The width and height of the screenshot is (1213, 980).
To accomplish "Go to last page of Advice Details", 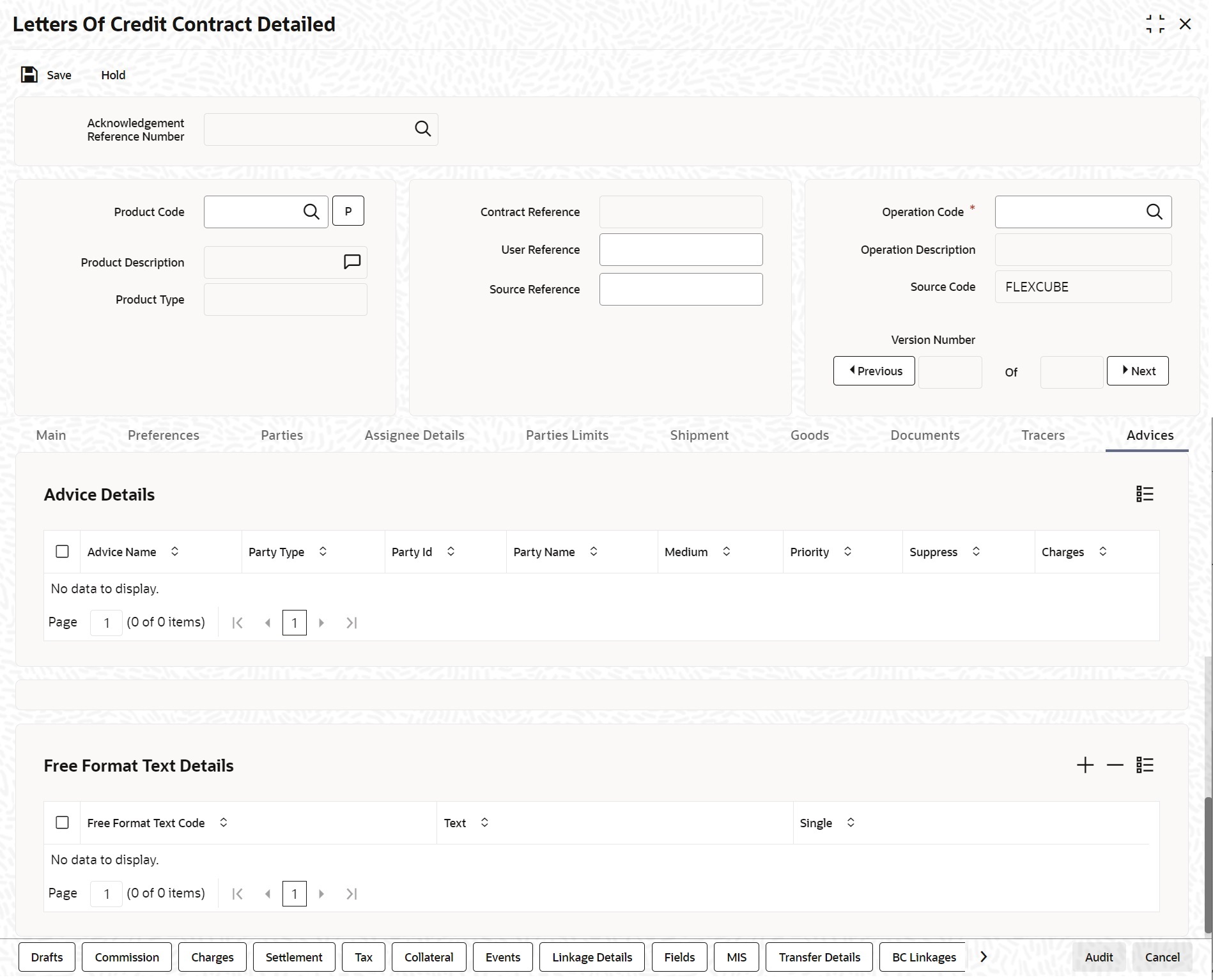I will [352, 623].
